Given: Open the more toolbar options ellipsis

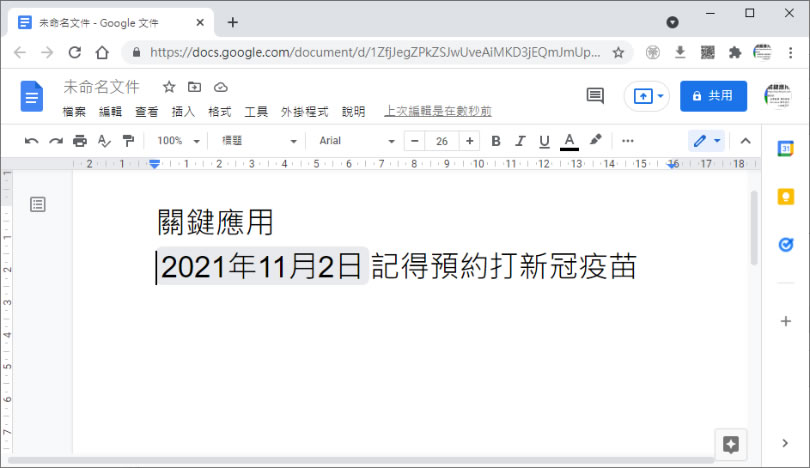Looking at the screenshot, I should click(628, 141).
